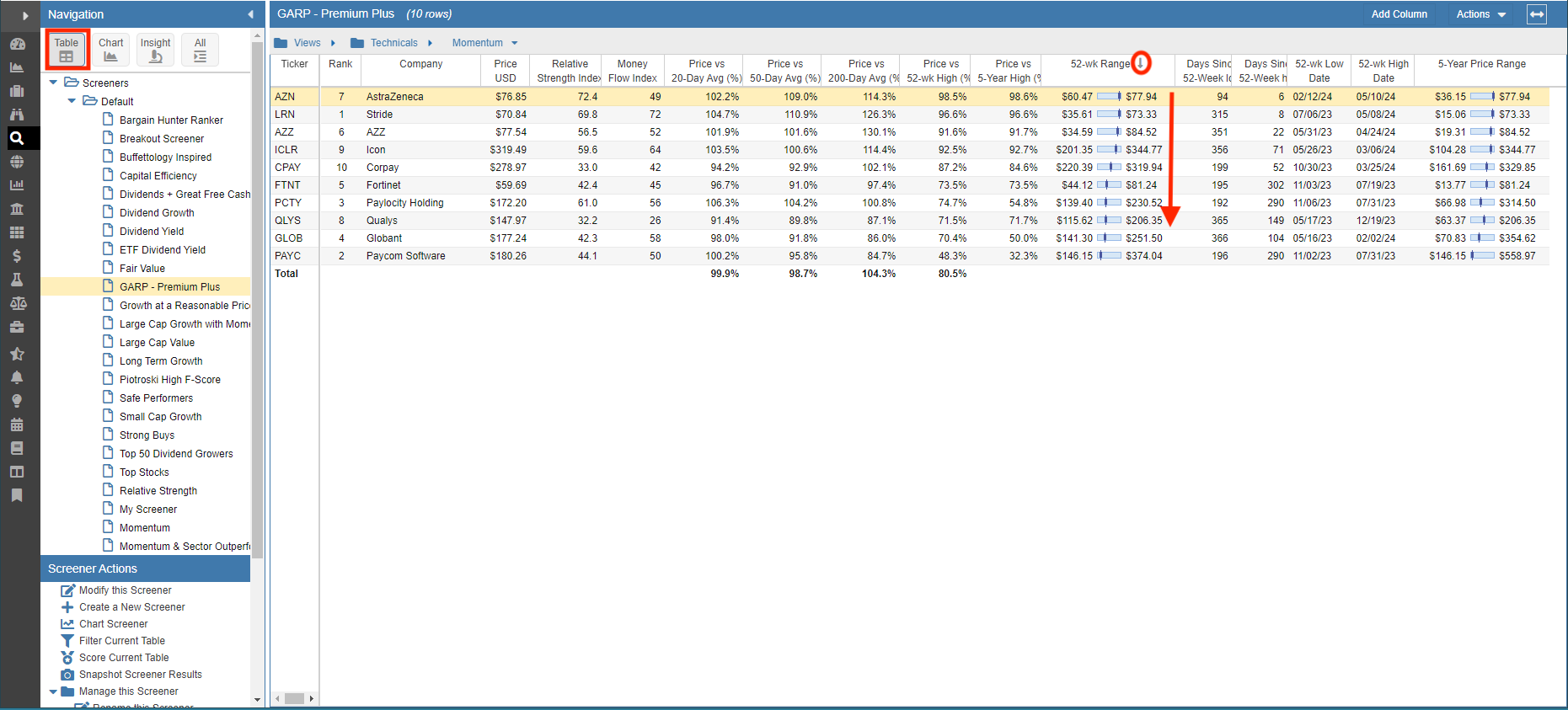
Task: Open the Technicals folder menu
Action: pos(384,43)
